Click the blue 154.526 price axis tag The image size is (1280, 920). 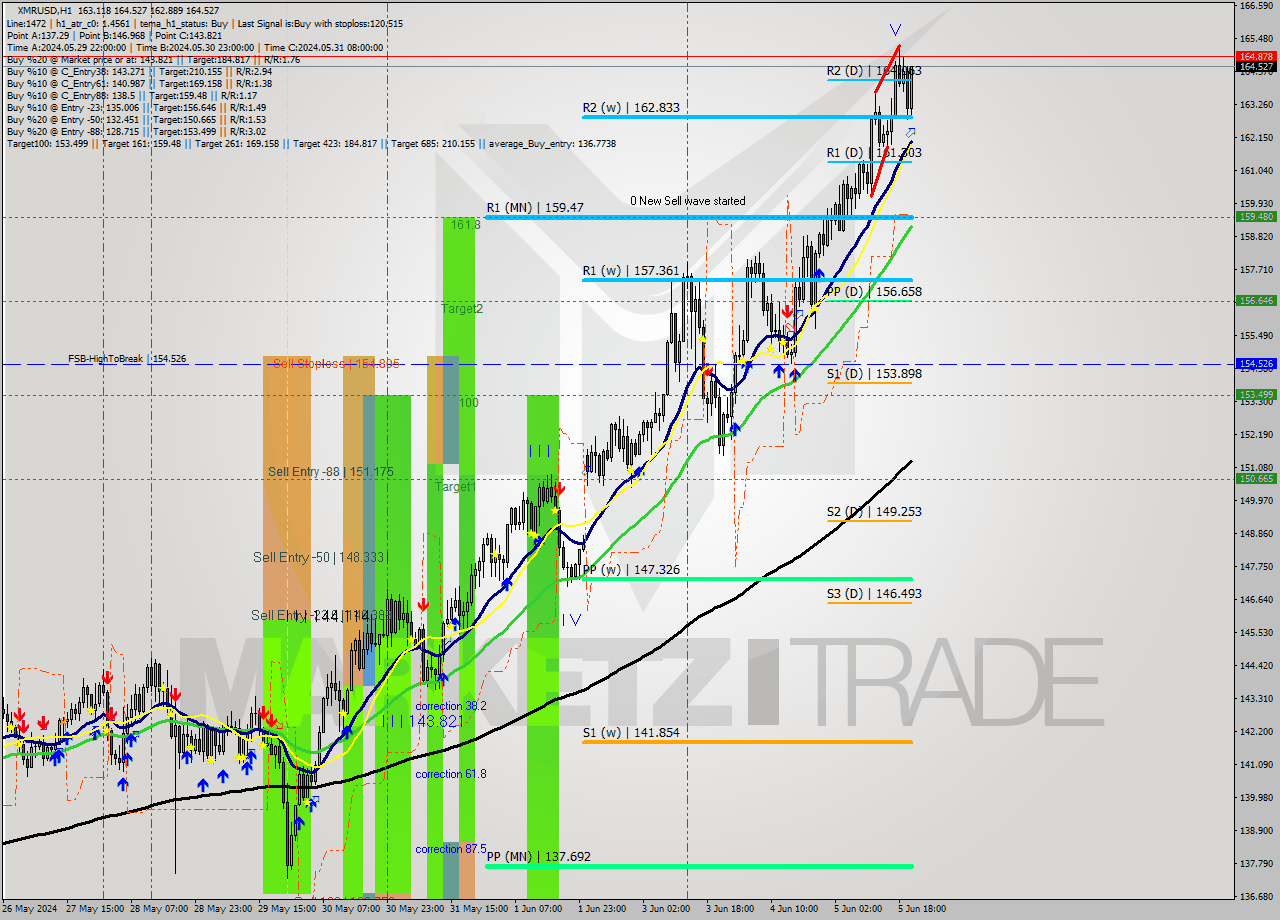pyautogui.click(x=1256, y=363)
